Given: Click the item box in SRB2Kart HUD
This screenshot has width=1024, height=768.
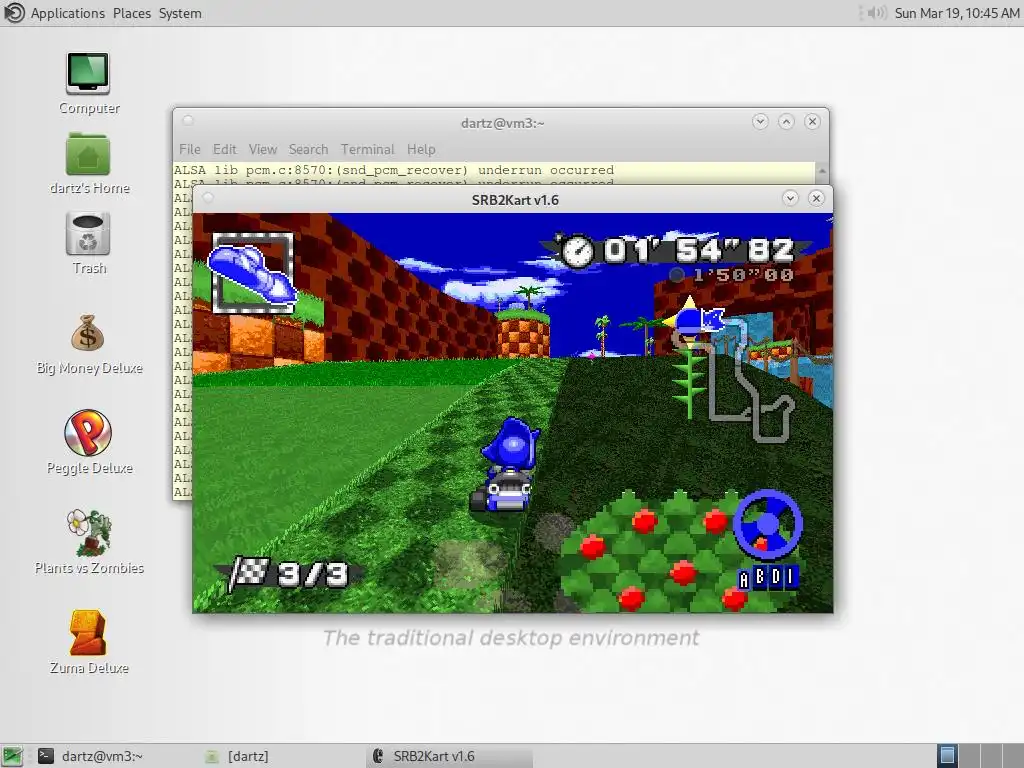Looking at the screenshot, I should (x=253, y=272).
